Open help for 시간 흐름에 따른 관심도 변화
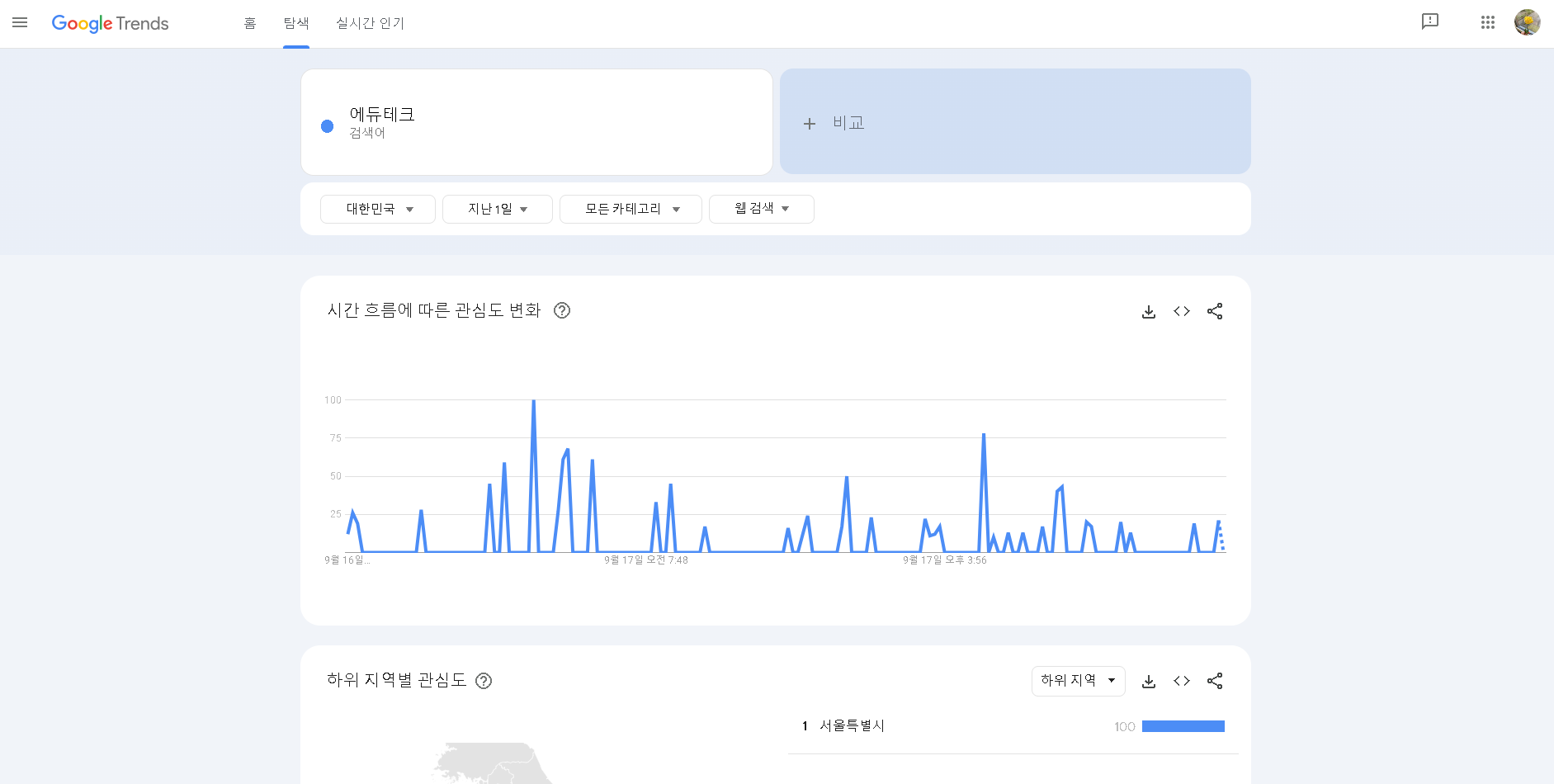The height and width of the screenshot is (784, 1554). (562, 310)
